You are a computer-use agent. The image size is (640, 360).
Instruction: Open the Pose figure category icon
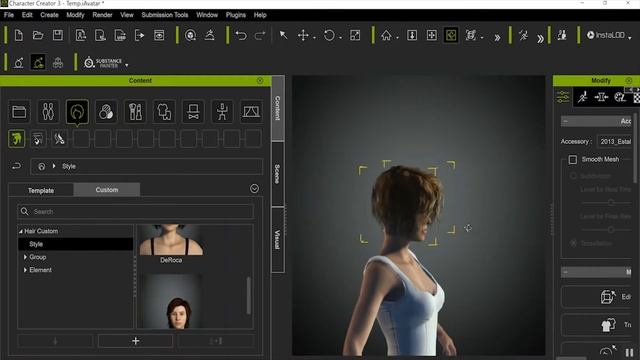click(222, 111)
